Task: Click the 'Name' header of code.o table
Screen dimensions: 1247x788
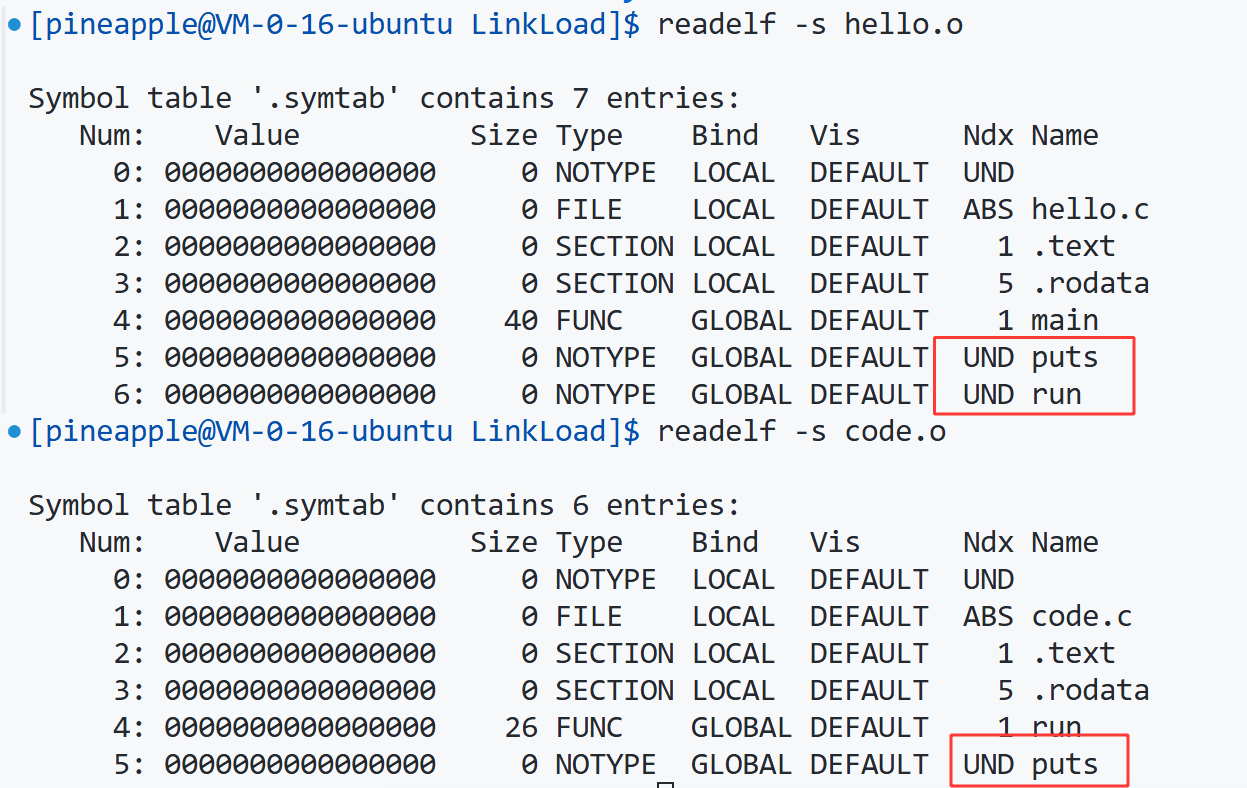Action: coord(1065,543)
